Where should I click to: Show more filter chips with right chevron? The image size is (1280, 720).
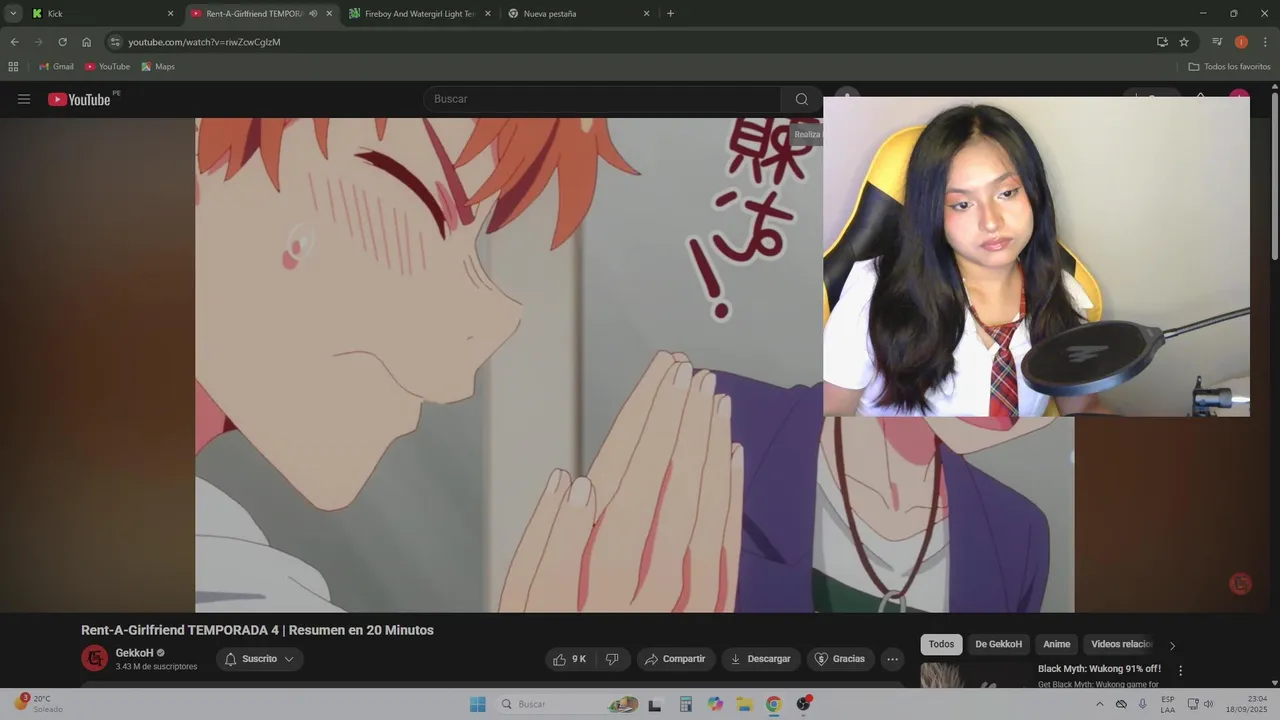point(1172,645)
